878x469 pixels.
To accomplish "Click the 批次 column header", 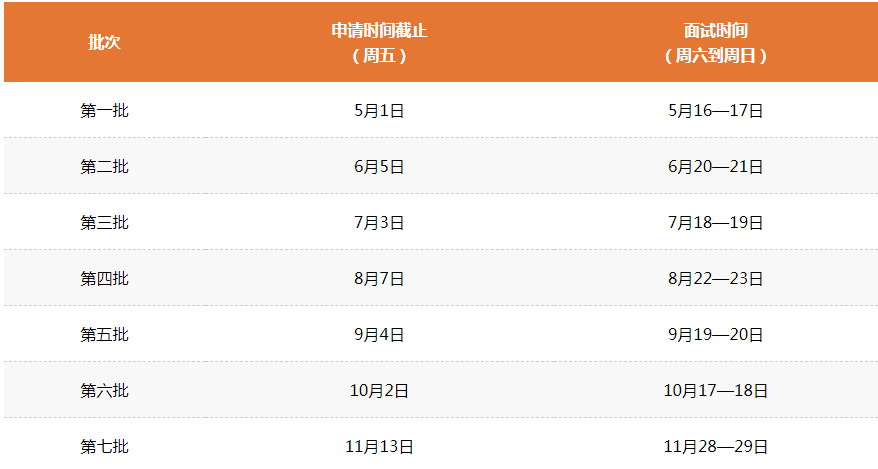I will [x=104, y=43].
